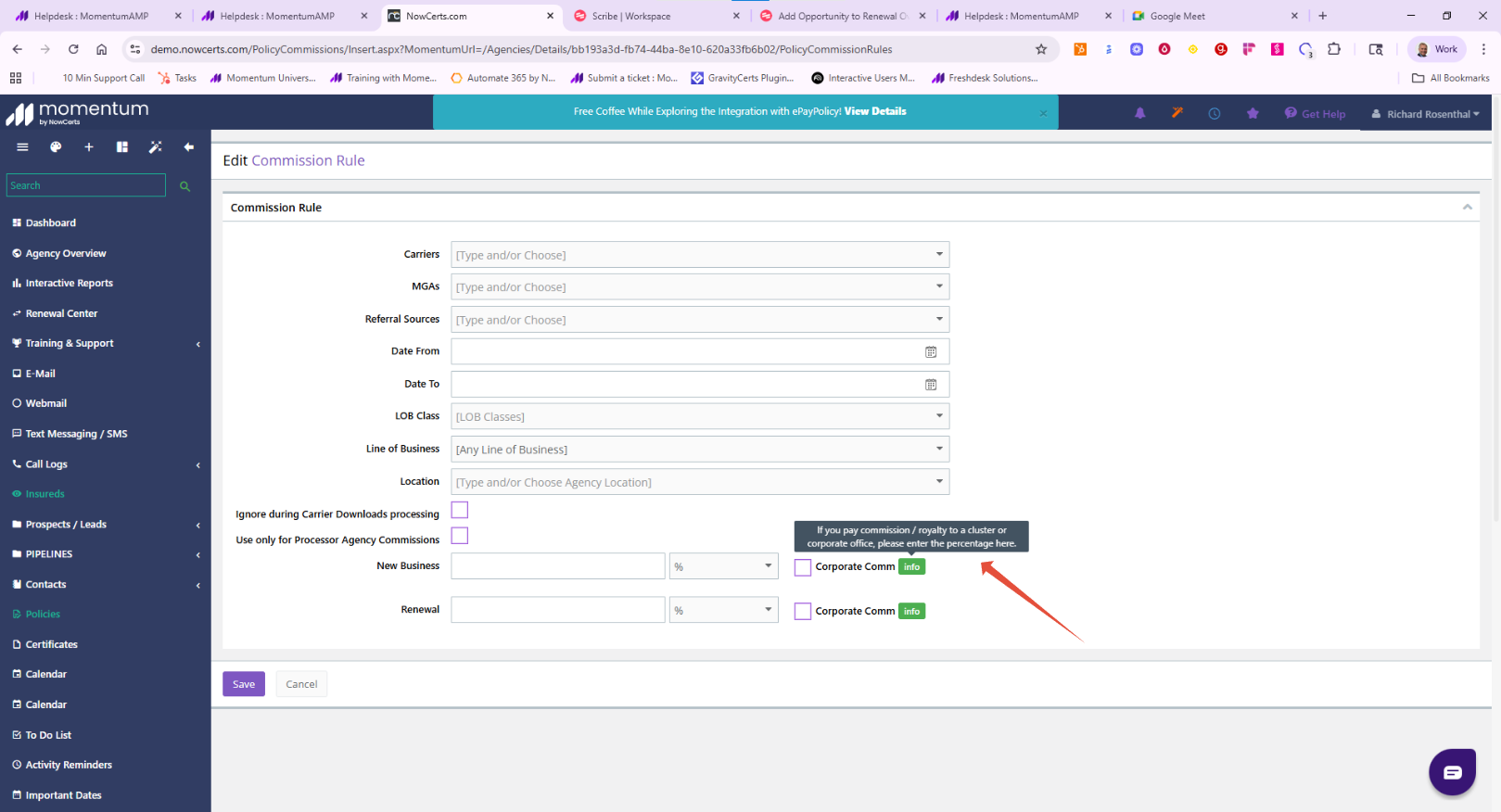Bookmark this page with the address bar star
The image size is (1501, 812).
pos(1041,49)
